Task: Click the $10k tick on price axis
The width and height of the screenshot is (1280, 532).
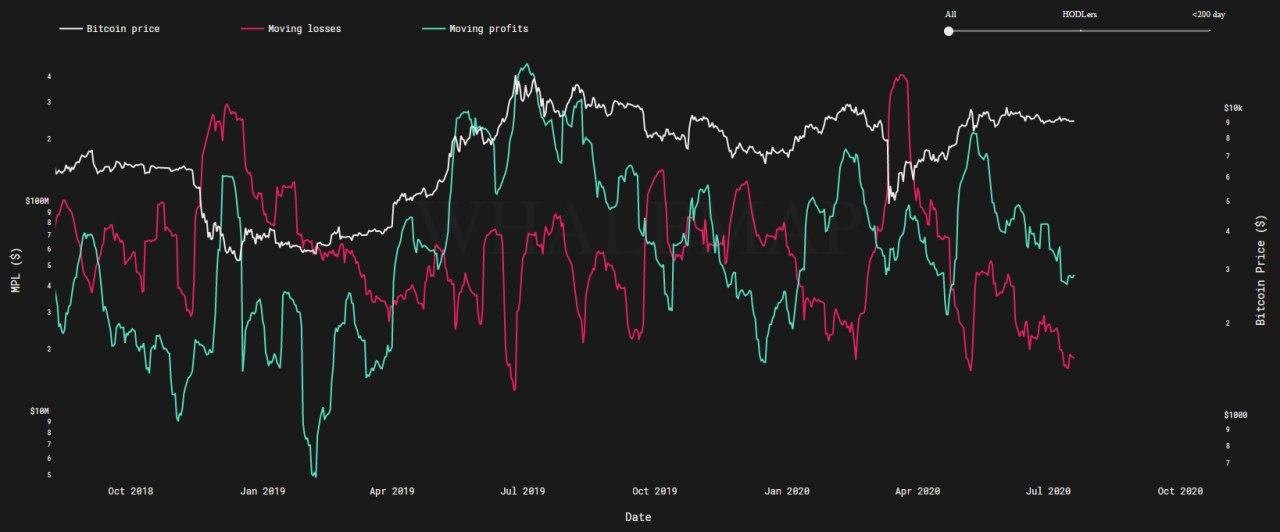Action: 1232,108
